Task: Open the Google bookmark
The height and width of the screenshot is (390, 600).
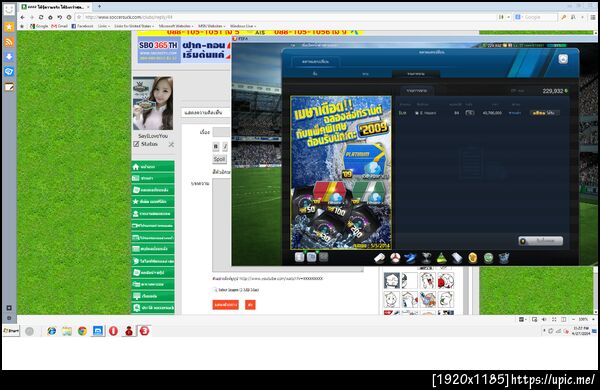Action: point(39,26)
